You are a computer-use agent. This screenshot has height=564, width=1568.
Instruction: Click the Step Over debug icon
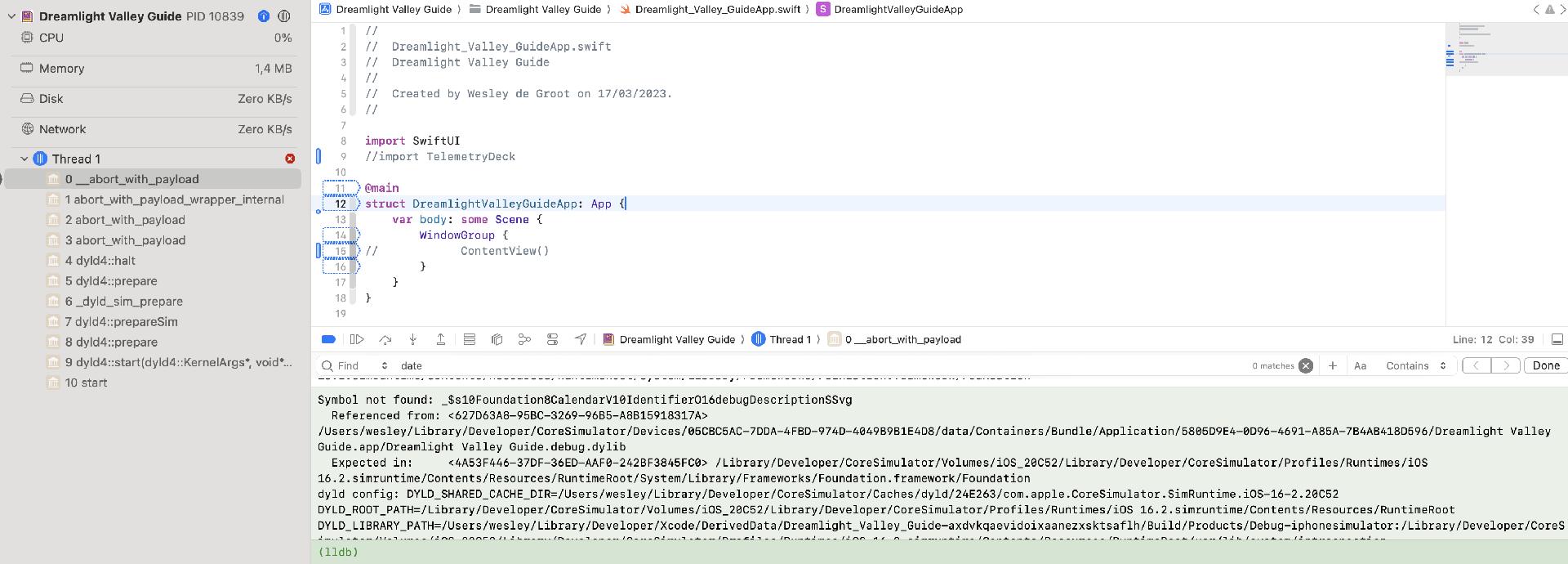(x=385, y=339)
